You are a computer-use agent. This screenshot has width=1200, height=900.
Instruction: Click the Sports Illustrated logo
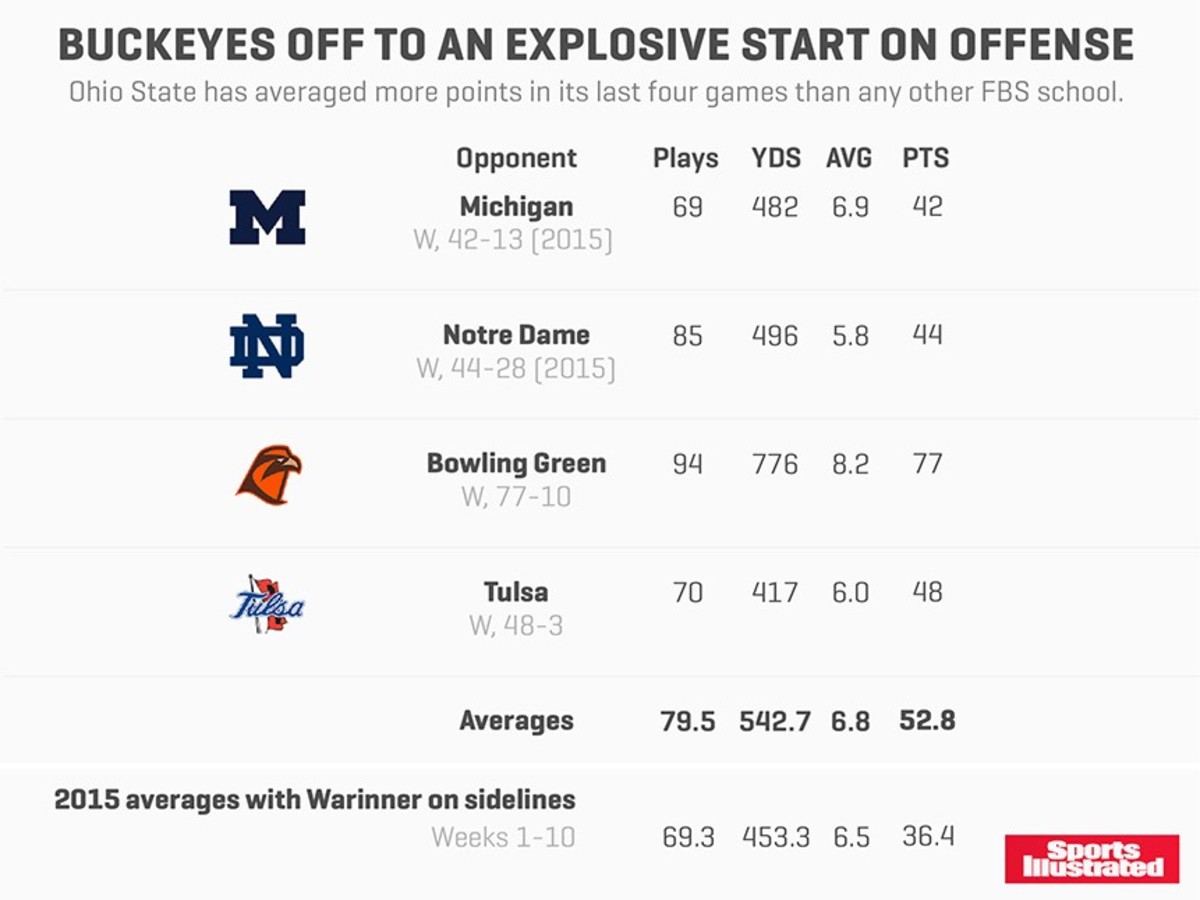click(1092, 860)
